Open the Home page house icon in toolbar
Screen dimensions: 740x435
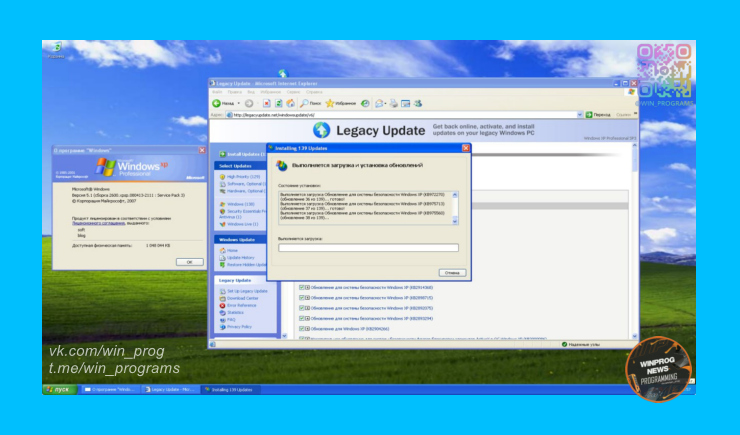291,103
